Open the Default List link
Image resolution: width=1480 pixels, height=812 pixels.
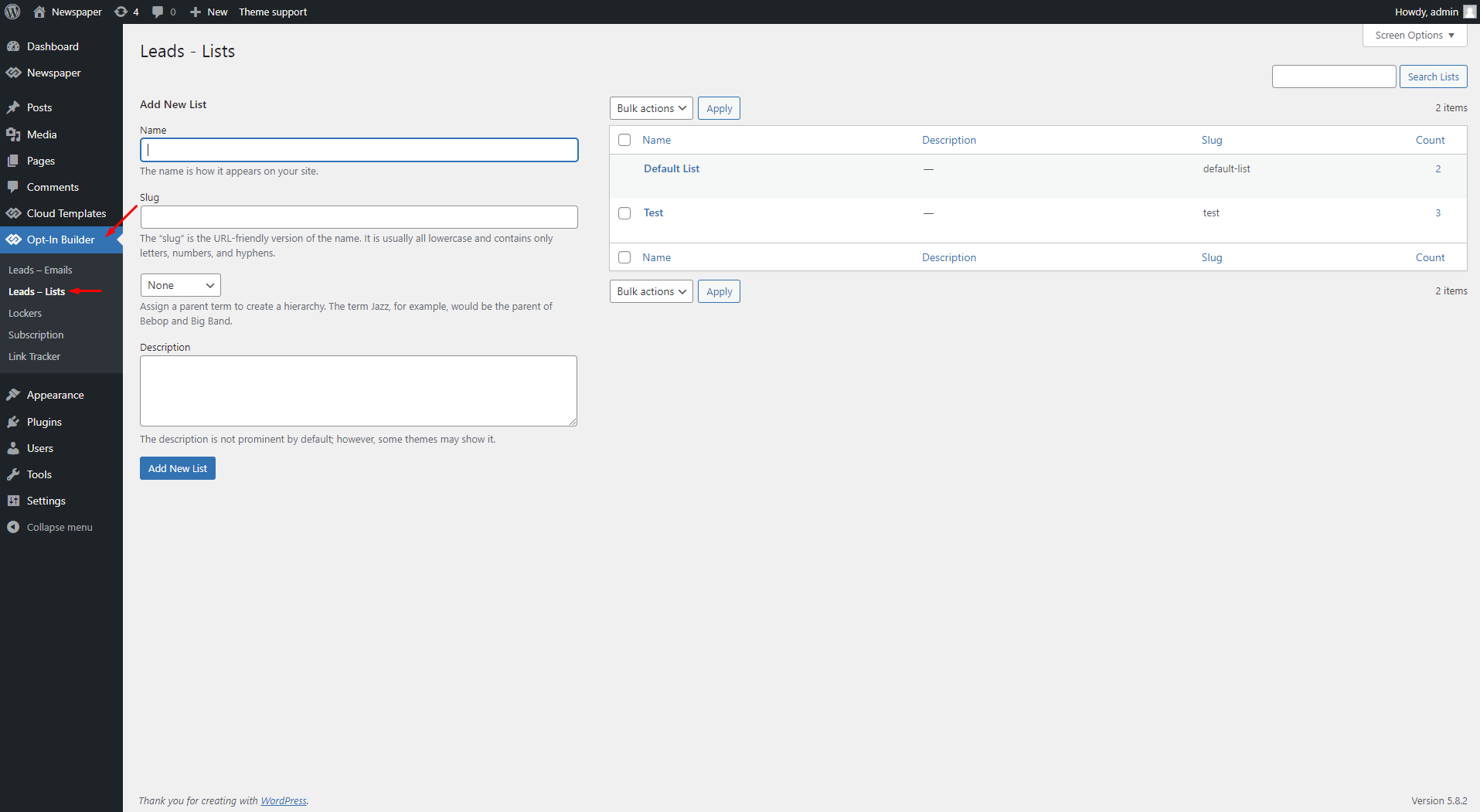click(x=672, y=168)
